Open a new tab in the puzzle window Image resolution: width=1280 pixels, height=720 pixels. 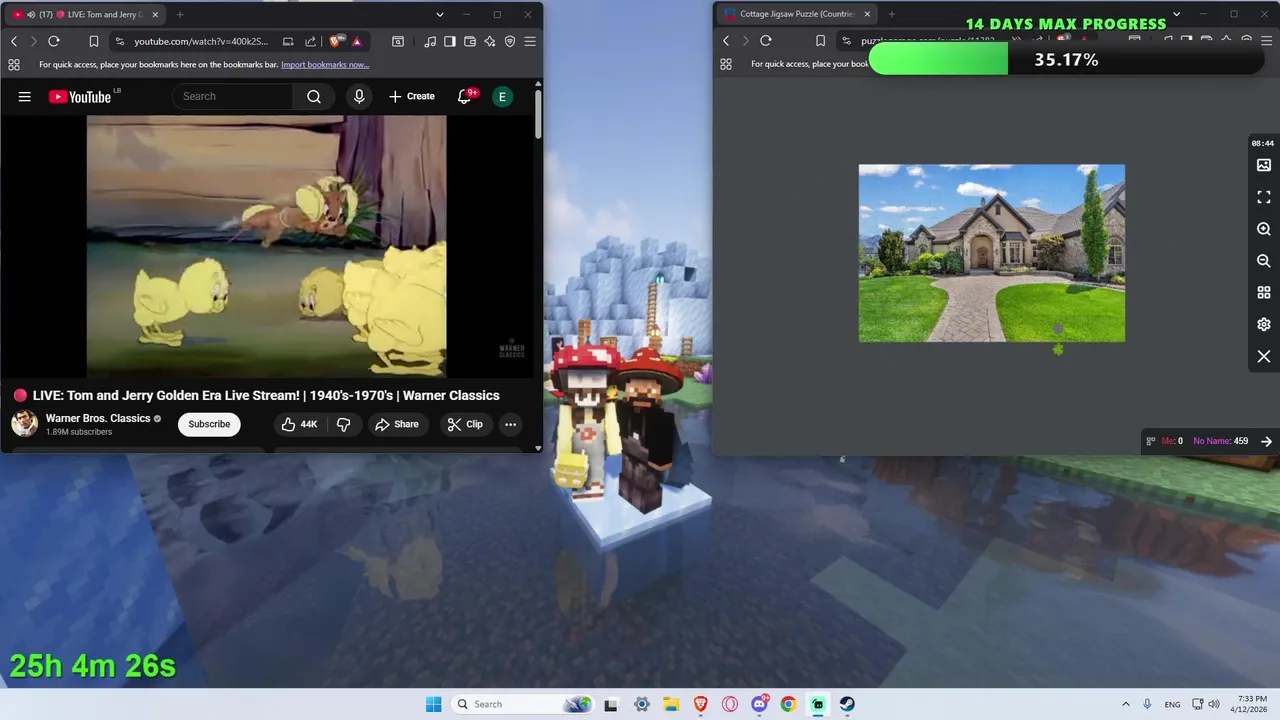[892, 14]
